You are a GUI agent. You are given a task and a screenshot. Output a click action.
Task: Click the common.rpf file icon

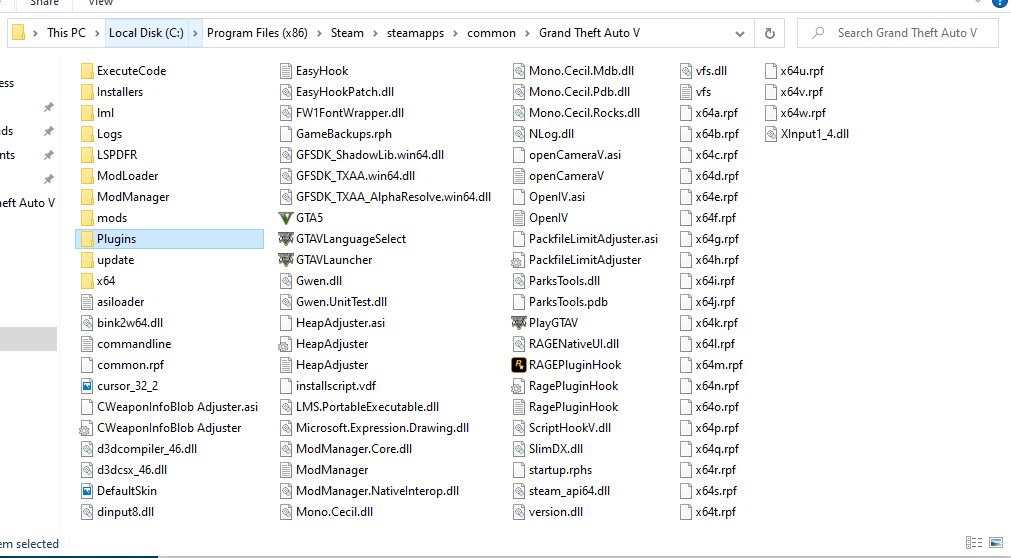coord(87,365)
